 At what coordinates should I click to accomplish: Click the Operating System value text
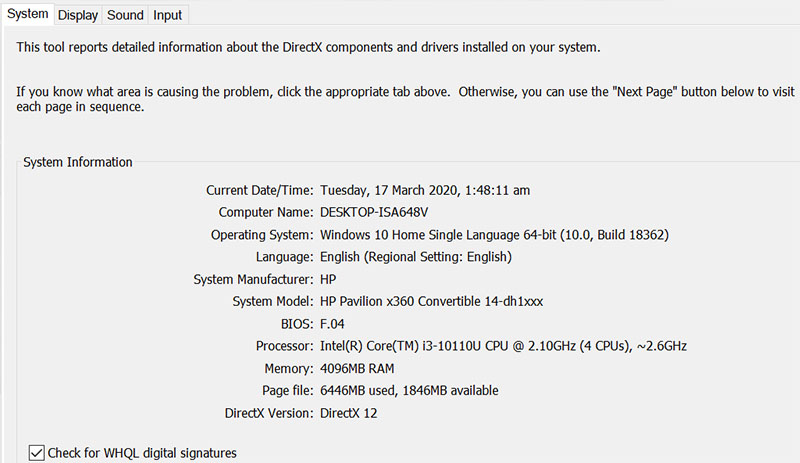pos(494,235)
